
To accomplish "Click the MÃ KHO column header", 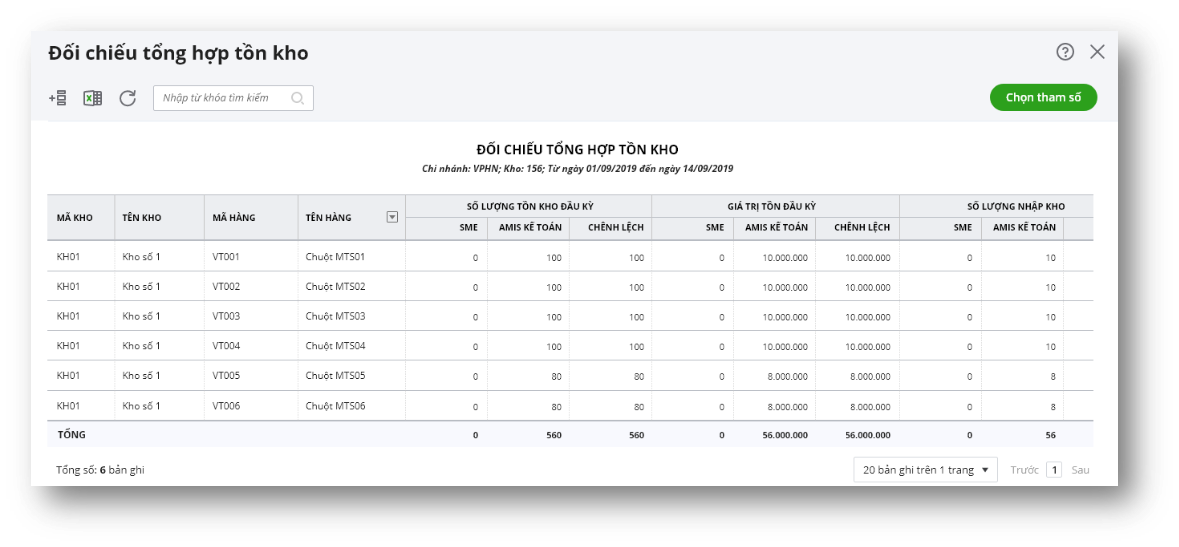I will [x=80, y=217].
